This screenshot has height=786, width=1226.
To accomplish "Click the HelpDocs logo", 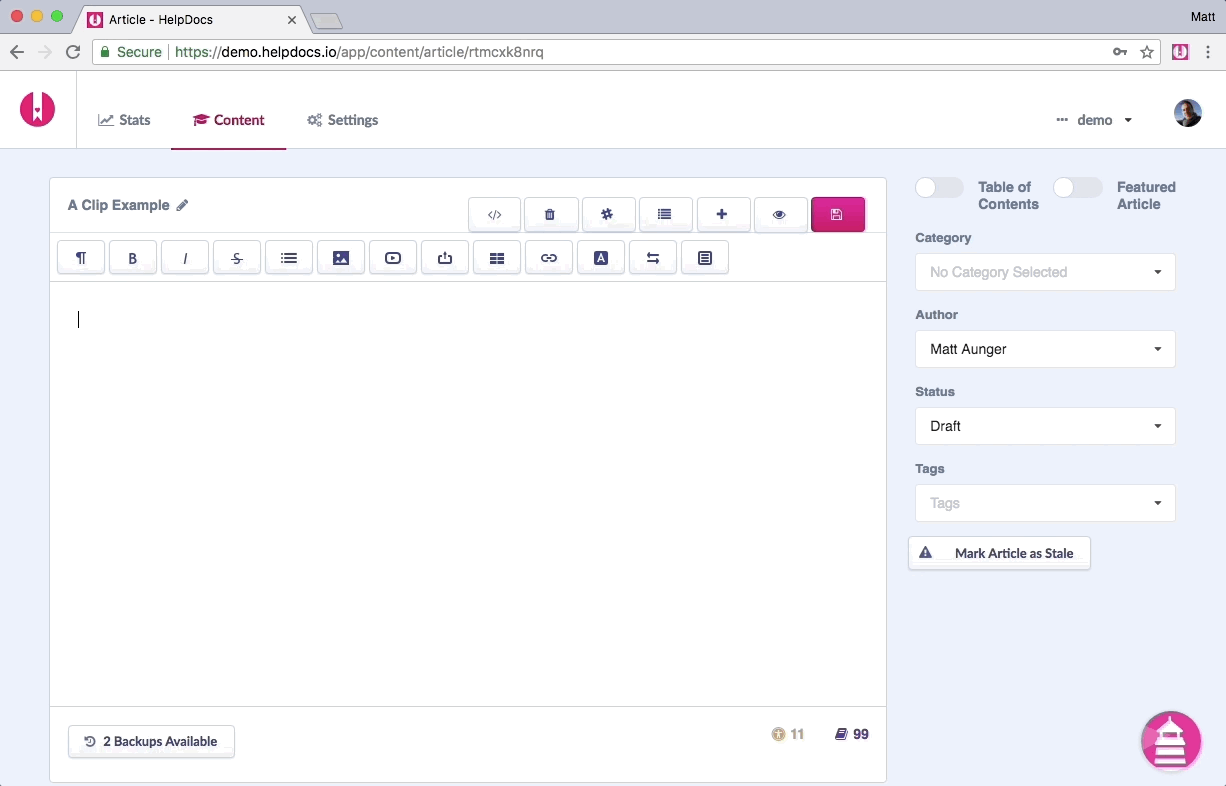I will pos(38,109).
